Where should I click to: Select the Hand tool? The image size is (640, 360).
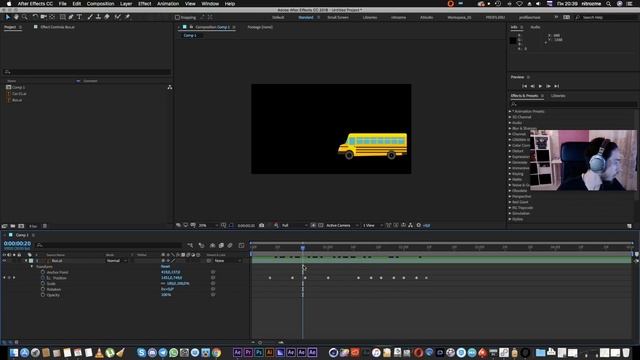16,17
